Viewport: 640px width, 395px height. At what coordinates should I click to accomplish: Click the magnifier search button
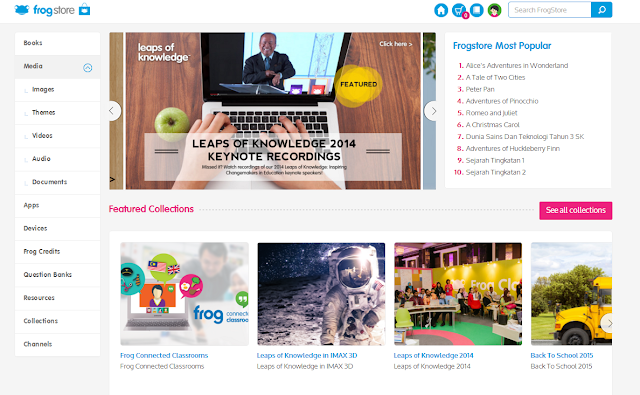click(602, 10)
